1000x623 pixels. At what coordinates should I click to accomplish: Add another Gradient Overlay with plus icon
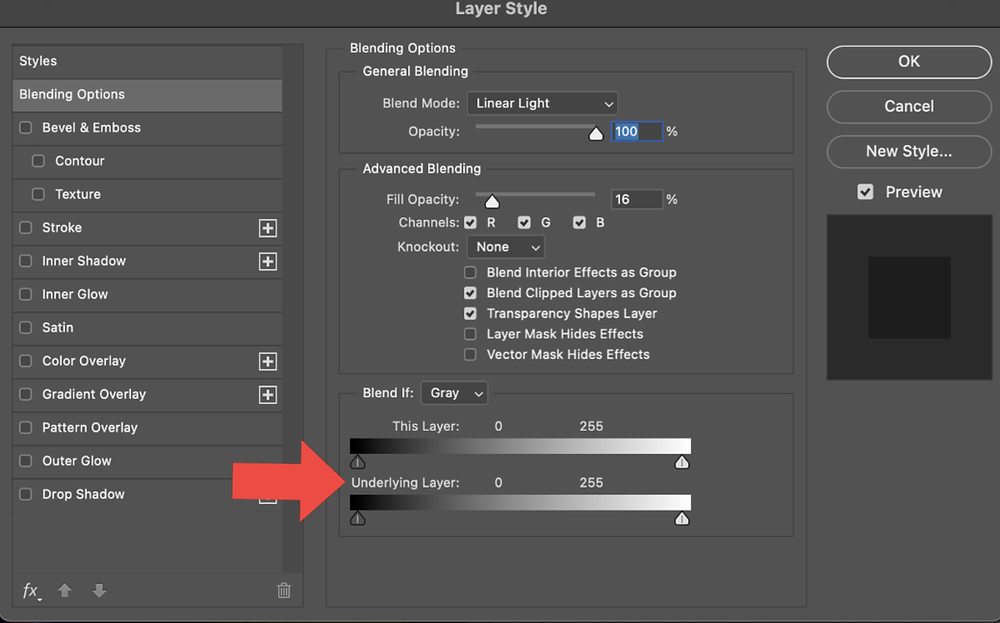(x=268, y=395)
